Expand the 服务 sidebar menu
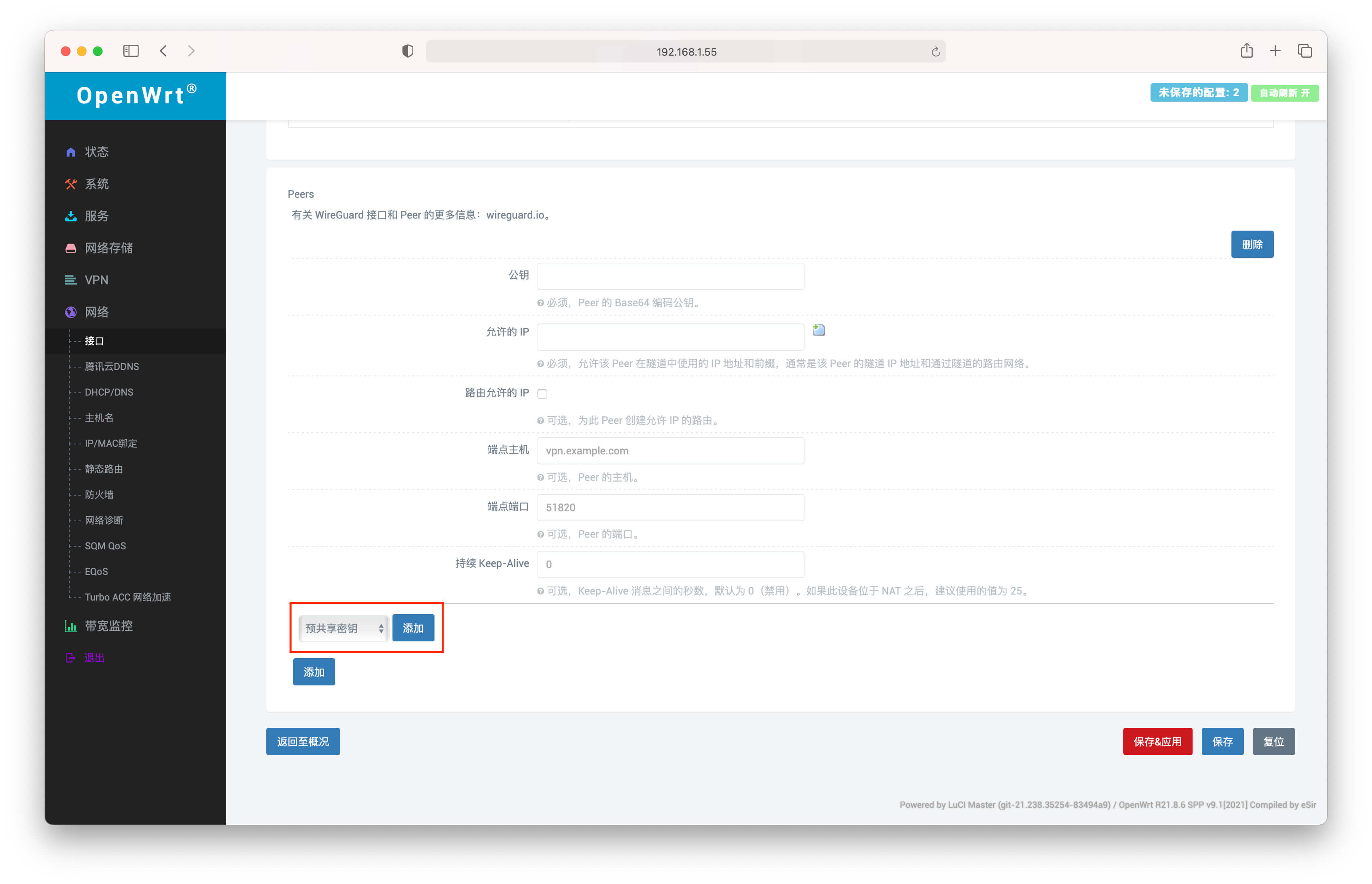Image resolution: width=1372 pixels, height=884 pixels. [x=97, y=216]
